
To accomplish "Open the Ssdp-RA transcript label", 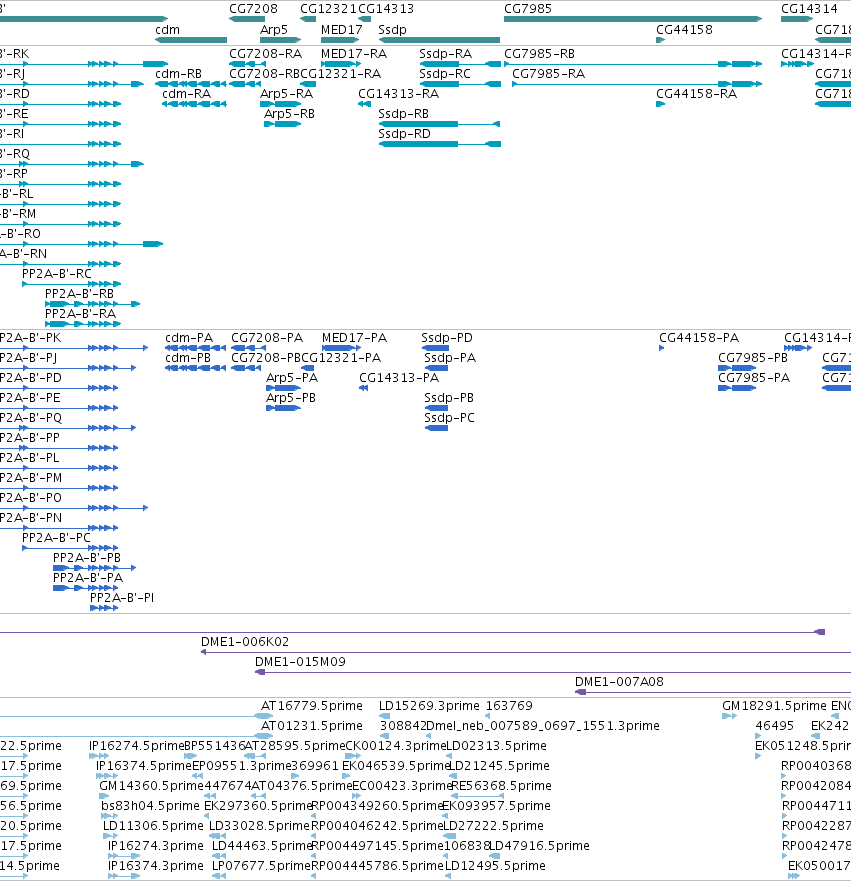I will [x=445, y=54].
